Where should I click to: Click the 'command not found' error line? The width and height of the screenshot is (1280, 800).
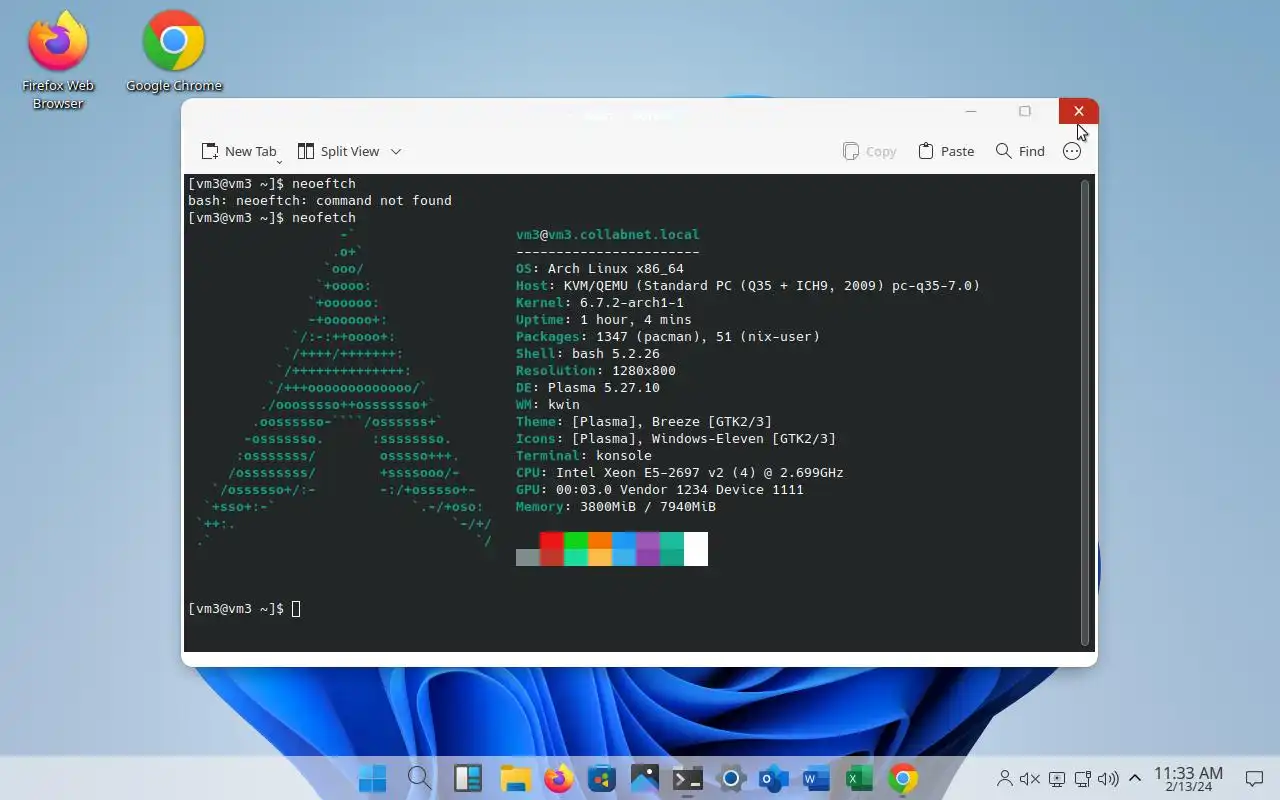(320, 201)
